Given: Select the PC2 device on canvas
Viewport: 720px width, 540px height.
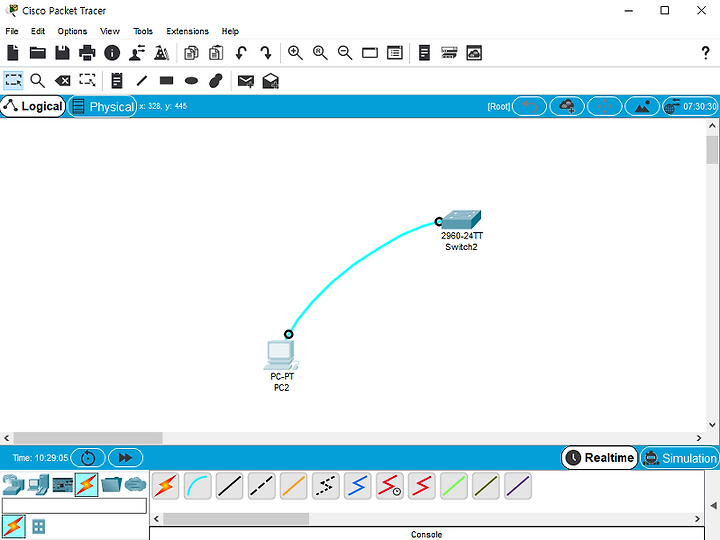Looking at the screenshot, I should [x=281, y=355].
